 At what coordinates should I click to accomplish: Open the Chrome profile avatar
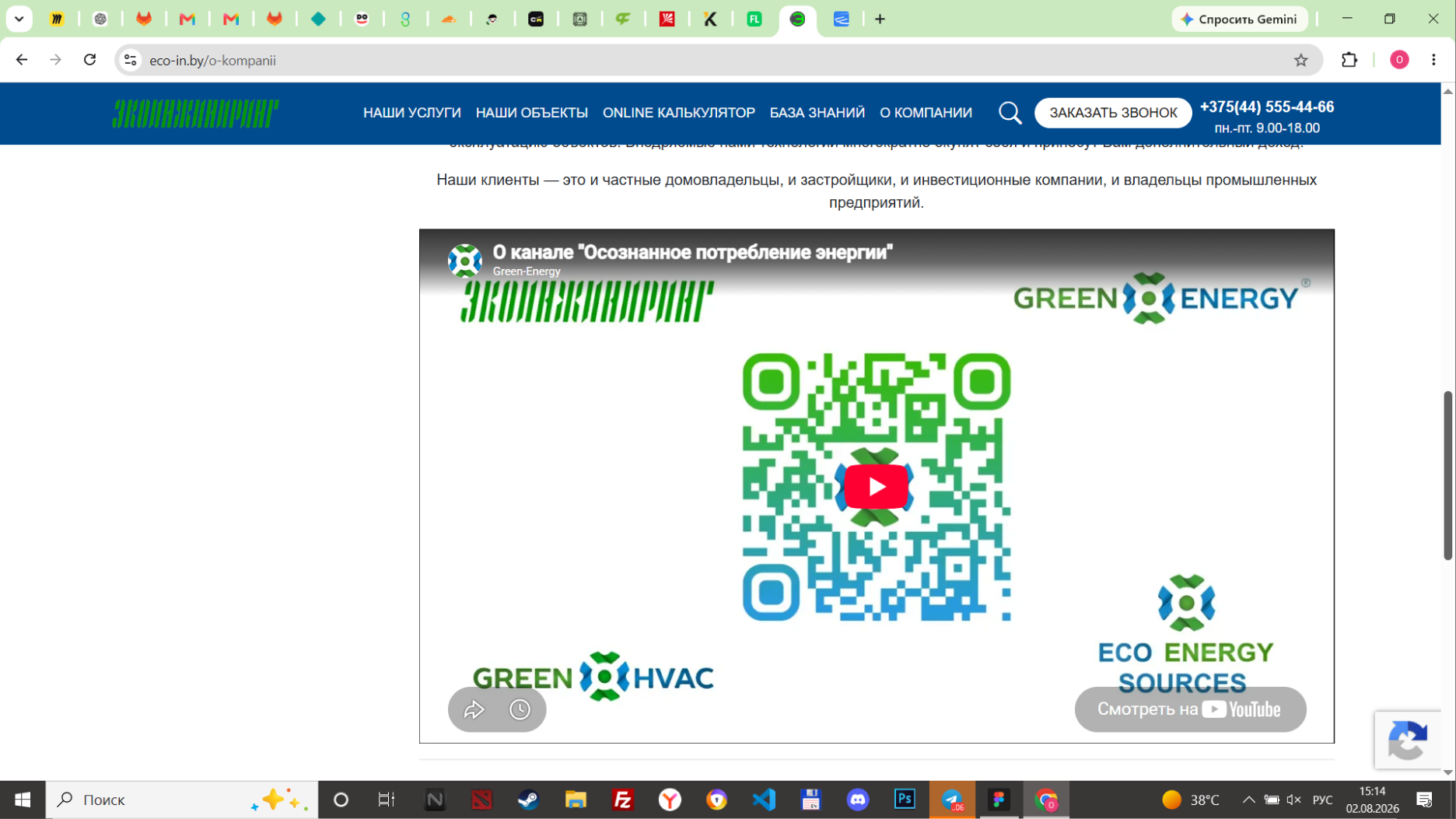pos(1399,60)
